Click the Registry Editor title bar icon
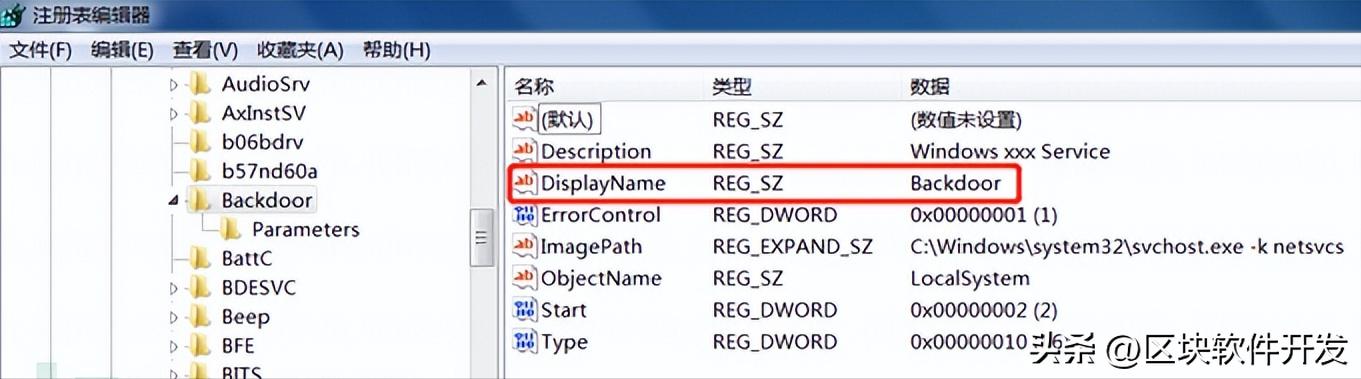This screenshot has width=1361, height=379. coord(13,15)
